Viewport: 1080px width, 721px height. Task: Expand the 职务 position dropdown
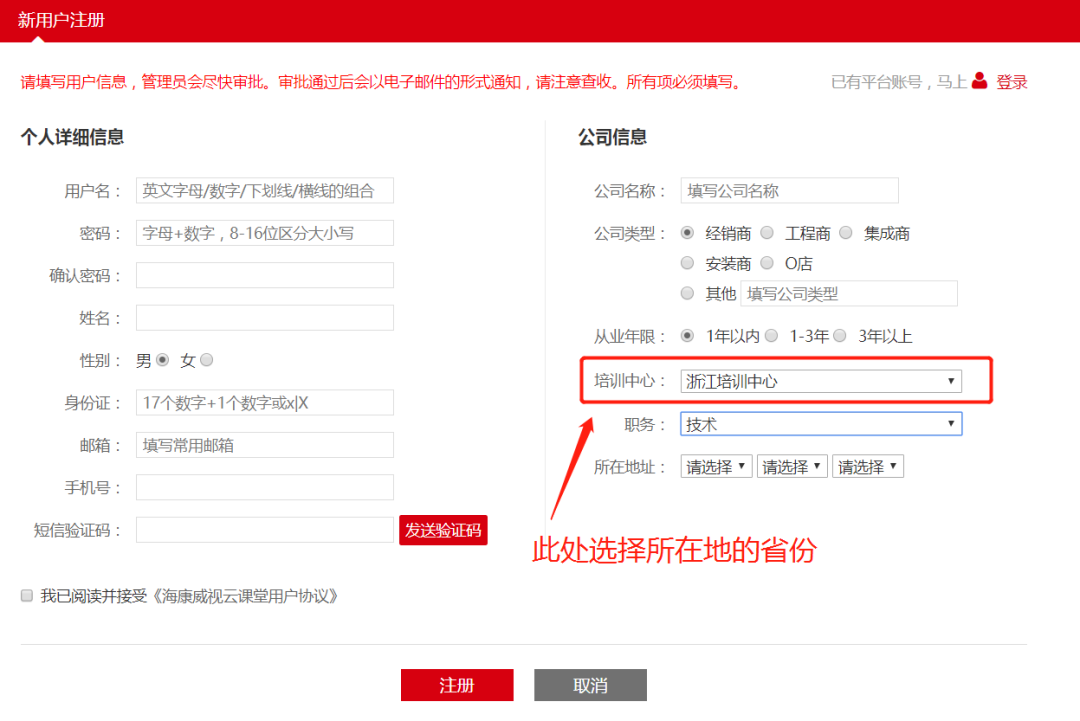[x=820, y=424]
